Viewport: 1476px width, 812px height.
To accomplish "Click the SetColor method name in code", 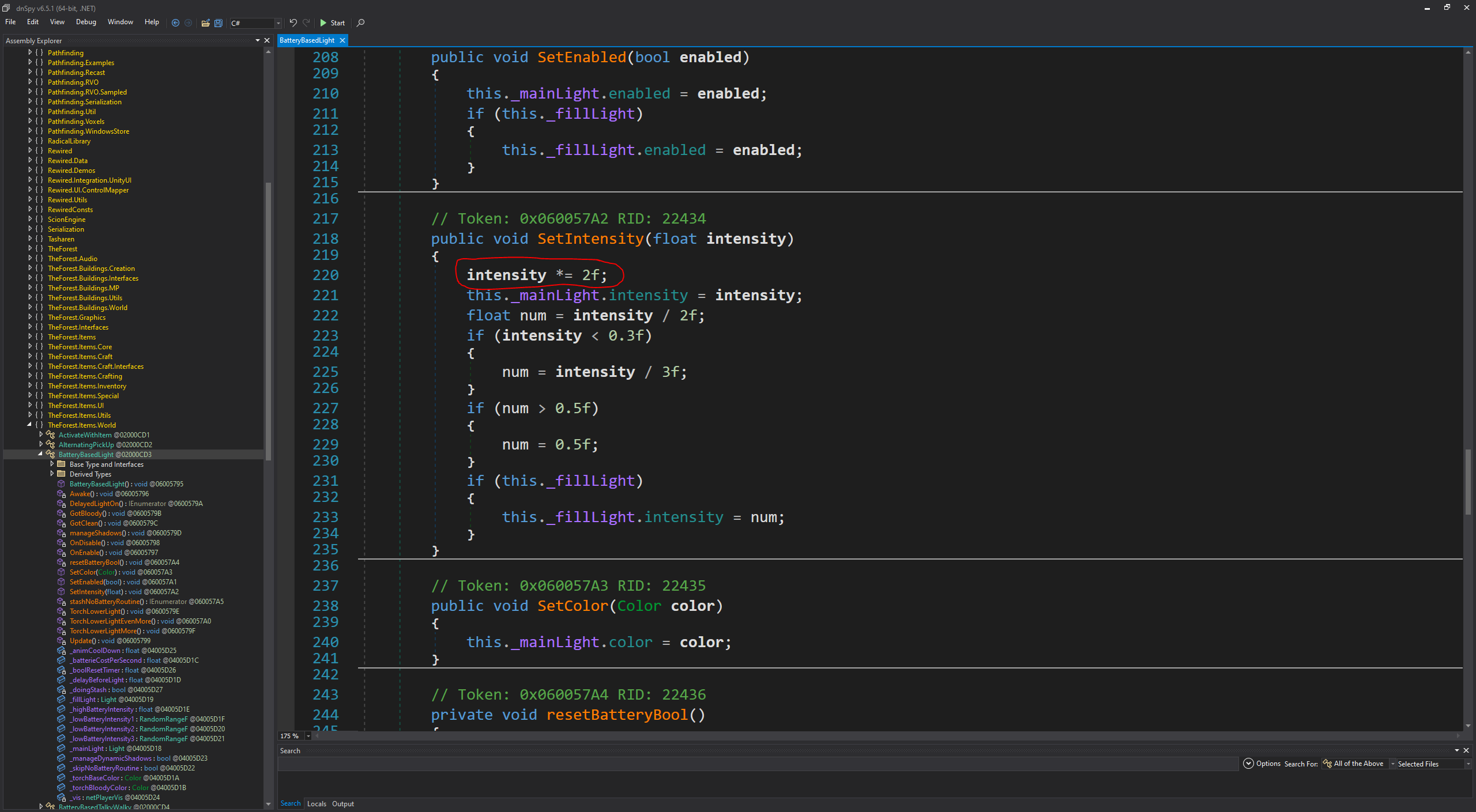I will pos(573,606).
